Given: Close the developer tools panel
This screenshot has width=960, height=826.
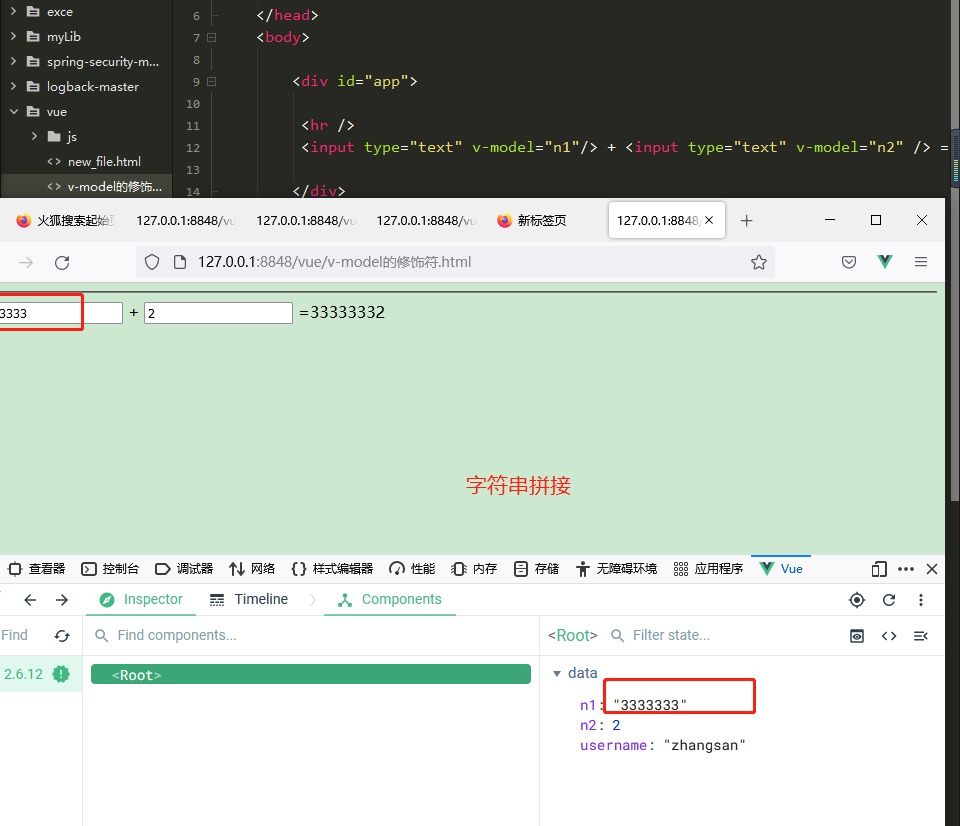Looking at the screenshot, I should tap(932, 569).
